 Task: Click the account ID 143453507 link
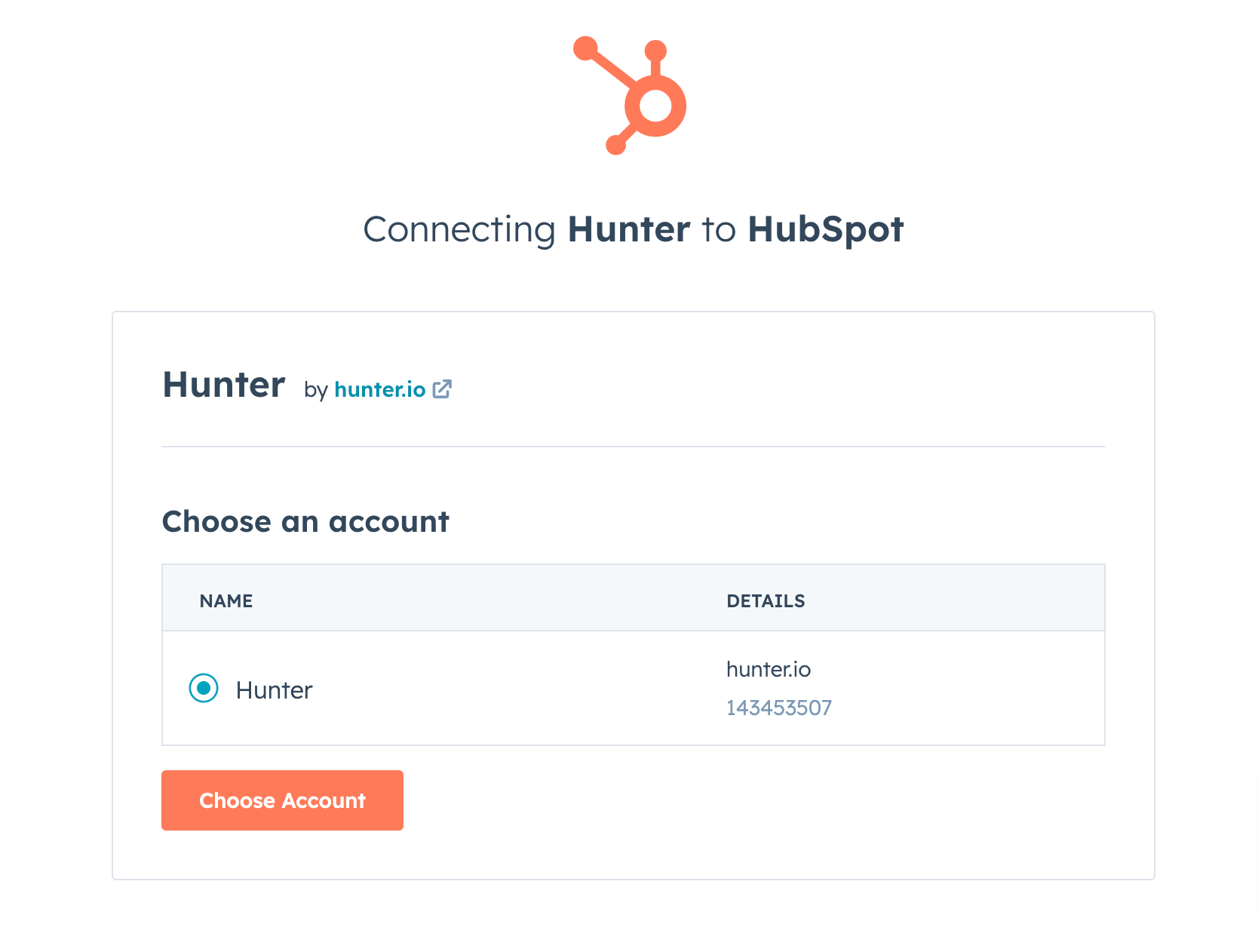pos(778,708)
